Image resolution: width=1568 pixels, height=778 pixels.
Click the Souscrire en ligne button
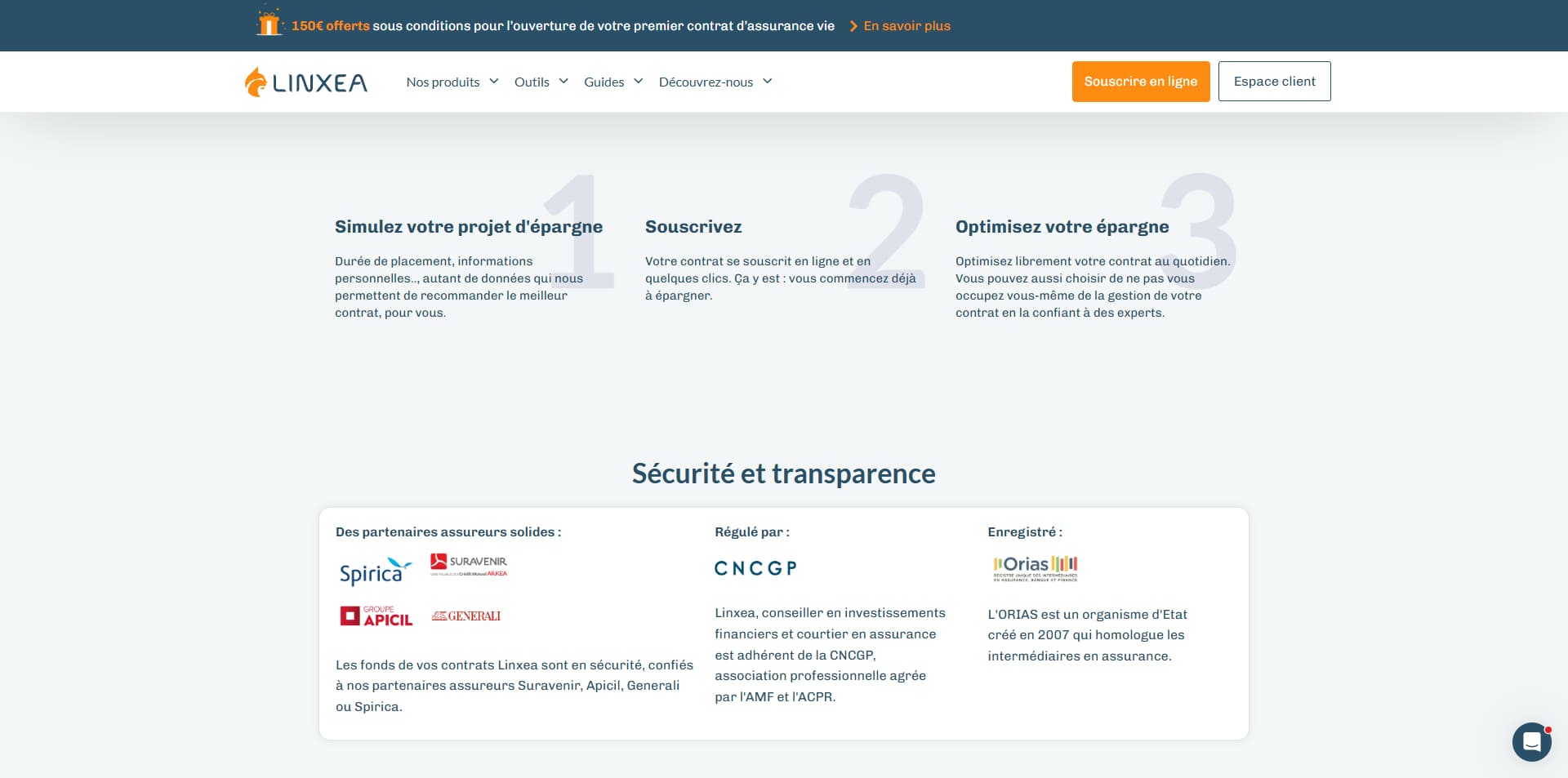point(1141,82)
